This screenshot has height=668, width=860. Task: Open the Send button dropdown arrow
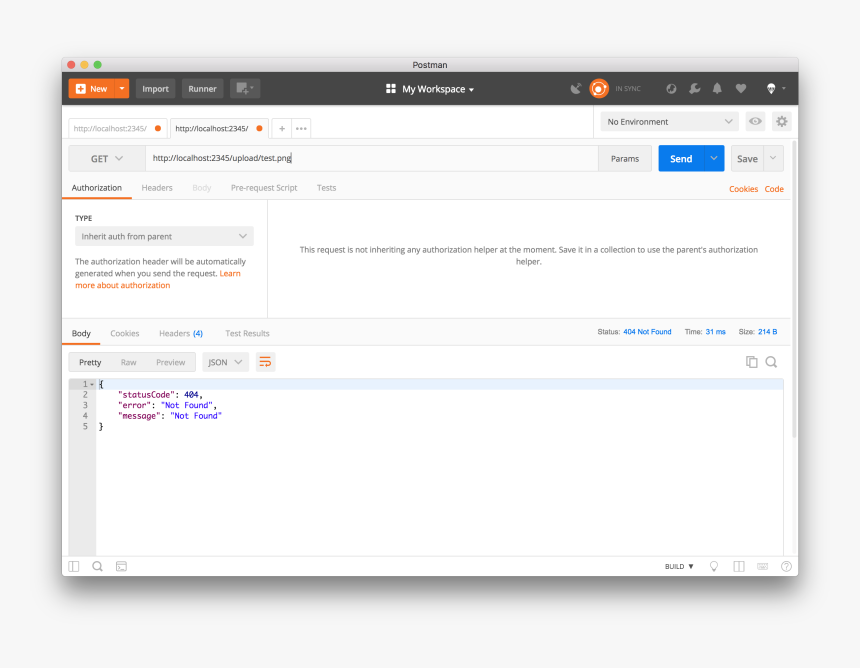714,158
